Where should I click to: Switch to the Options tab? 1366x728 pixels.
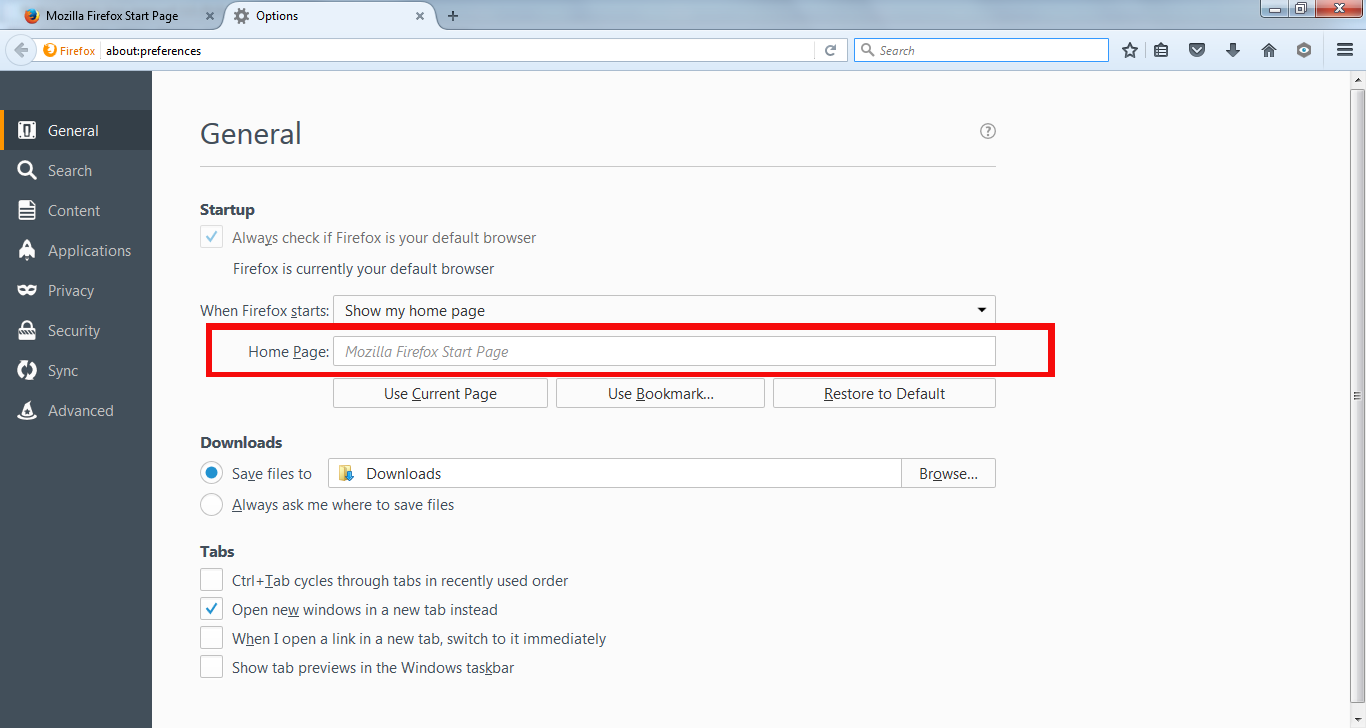330,16
